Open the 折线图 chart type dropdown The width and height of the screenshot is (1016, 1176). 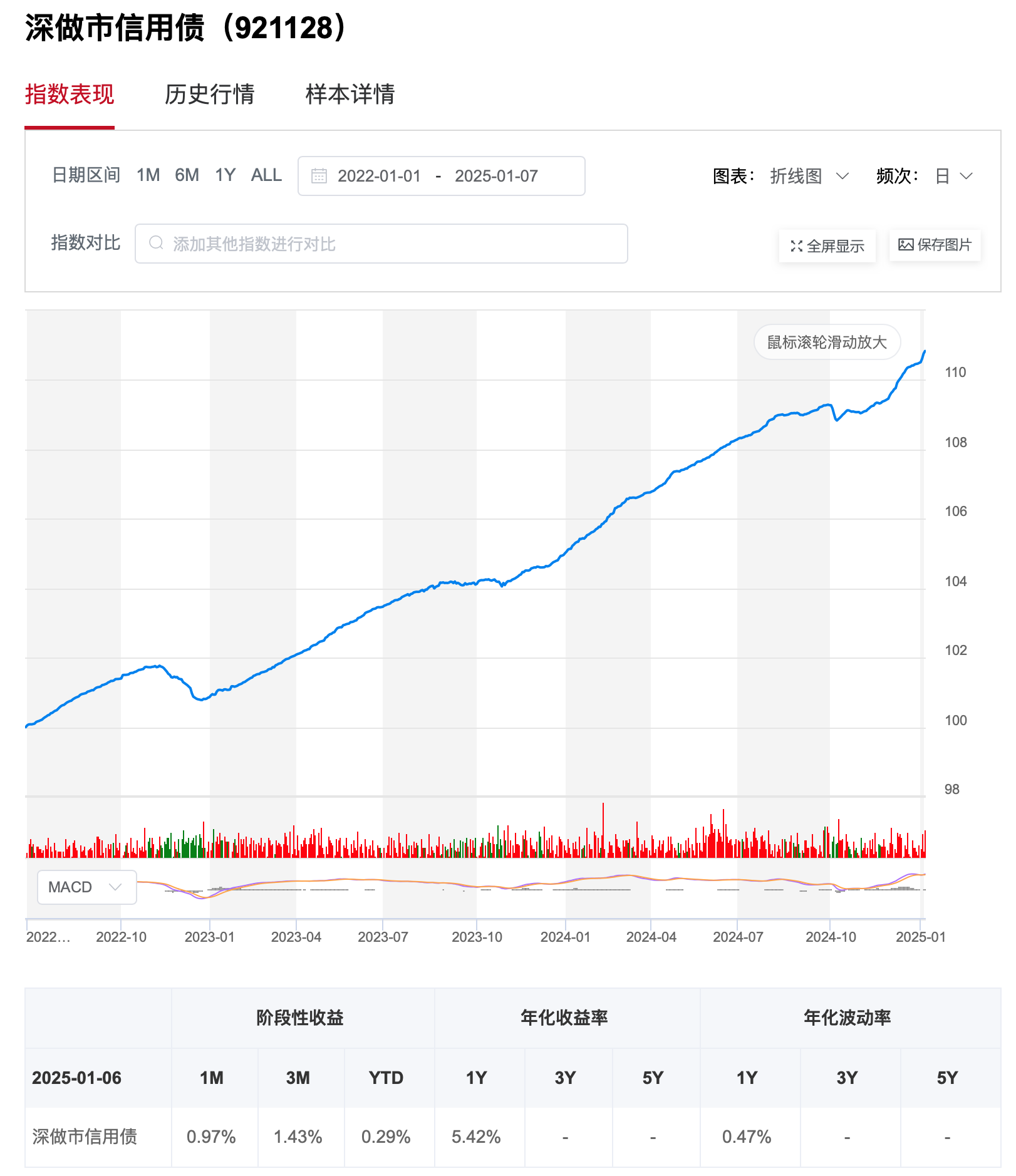[x=811, y=176]
